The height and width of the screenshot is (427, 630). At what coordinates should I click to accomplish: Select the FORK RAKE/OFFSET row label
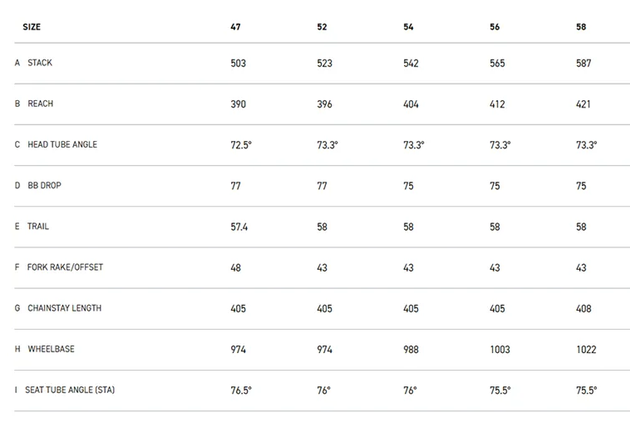pyautogui.click(x=65, y=267)
